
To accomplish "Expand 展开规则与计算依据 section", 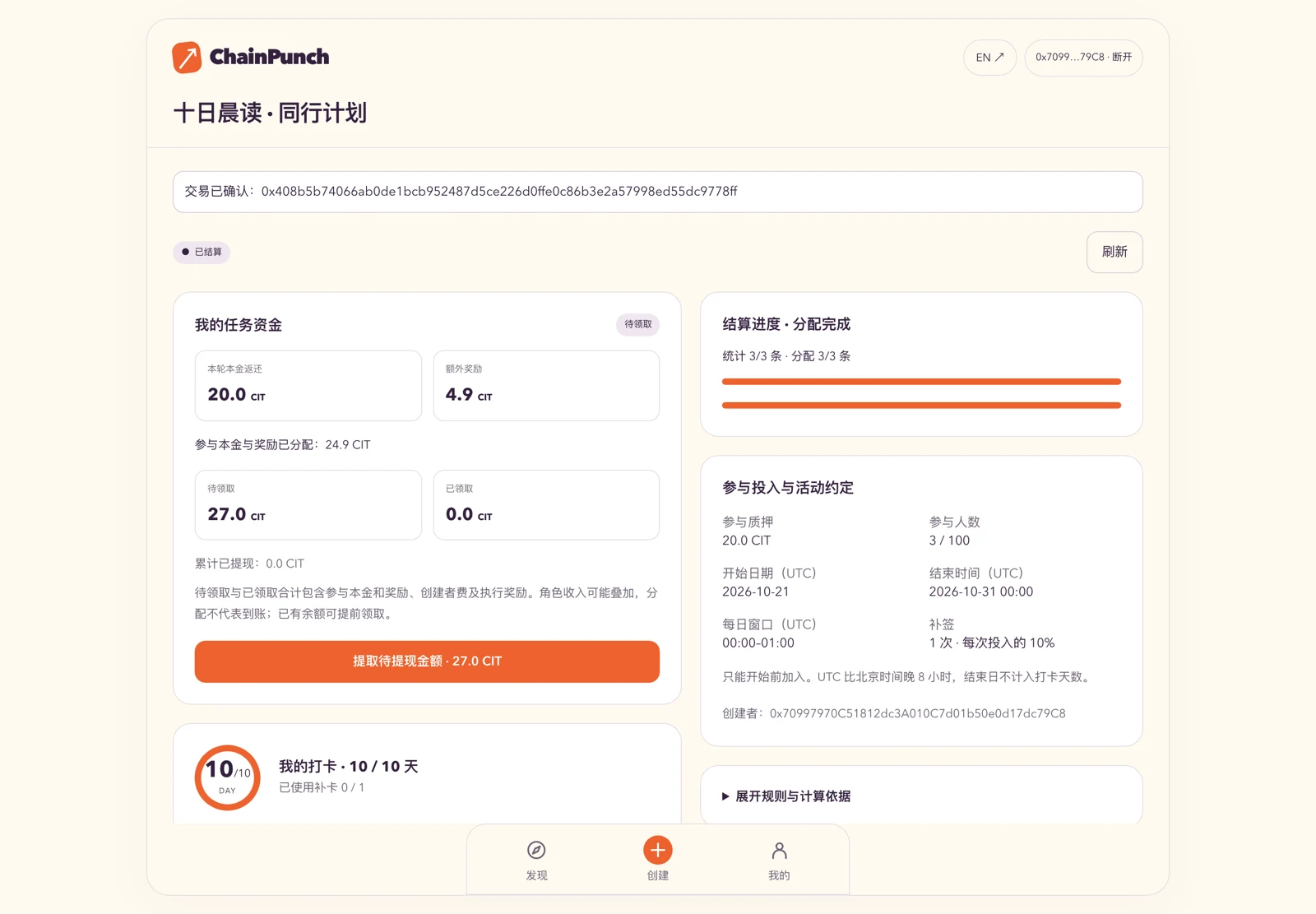I will (786, 796).
